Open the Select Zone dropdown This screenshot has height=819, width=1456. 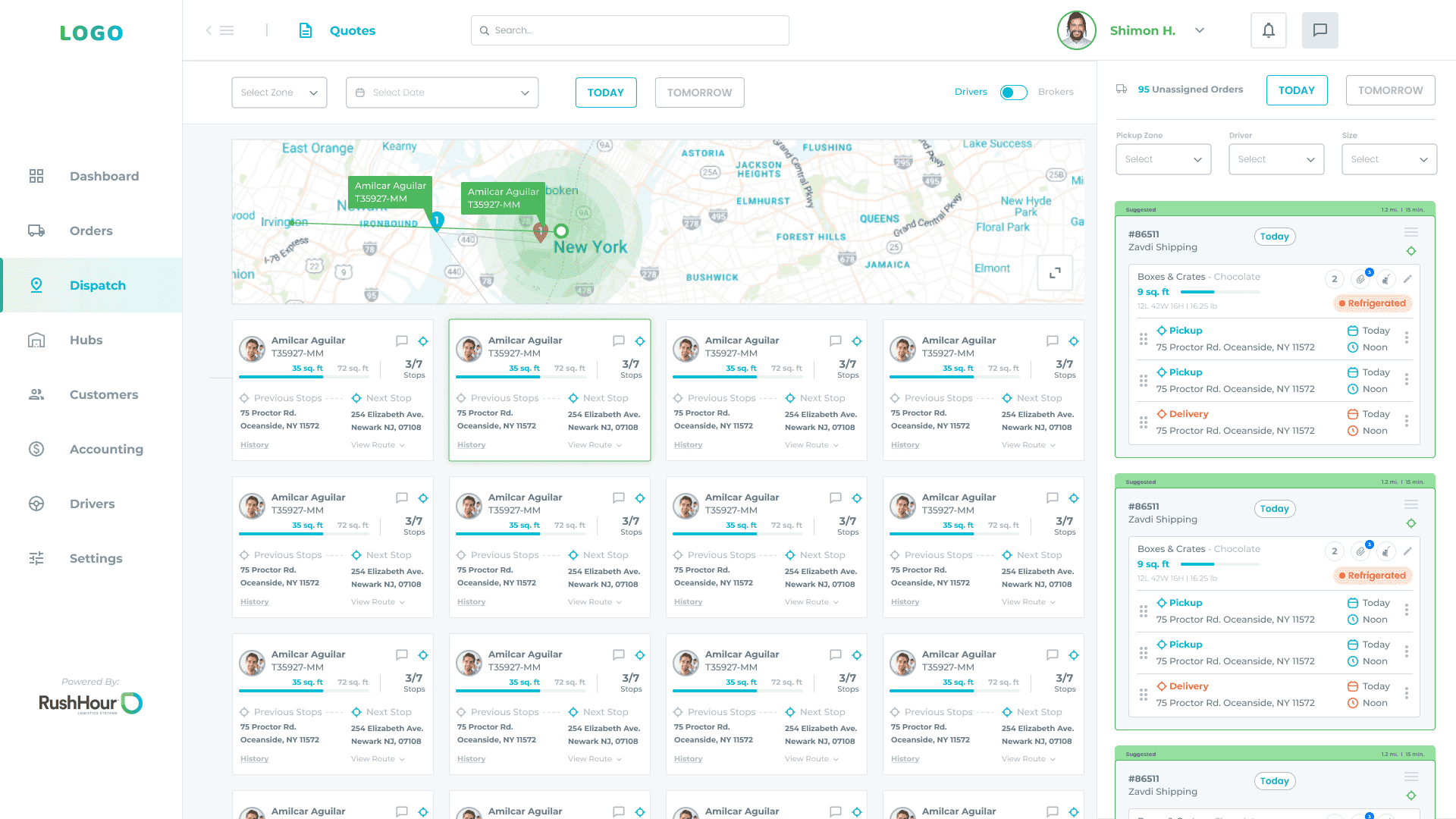click(279, 93)
